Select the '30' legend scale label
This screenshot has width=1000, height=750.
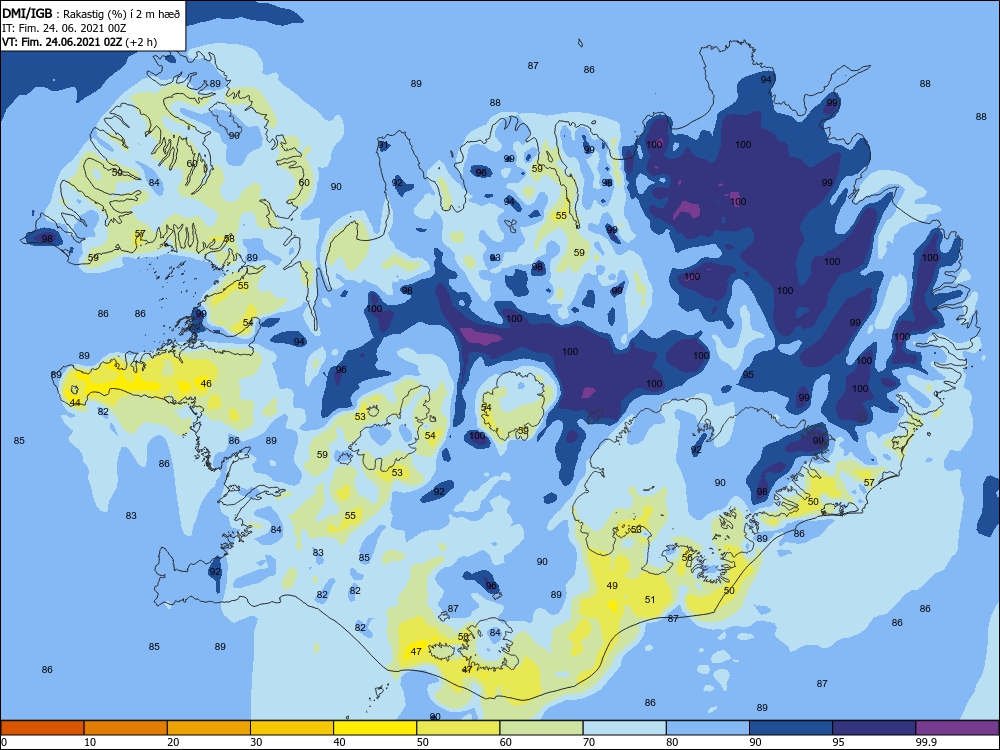256,742
